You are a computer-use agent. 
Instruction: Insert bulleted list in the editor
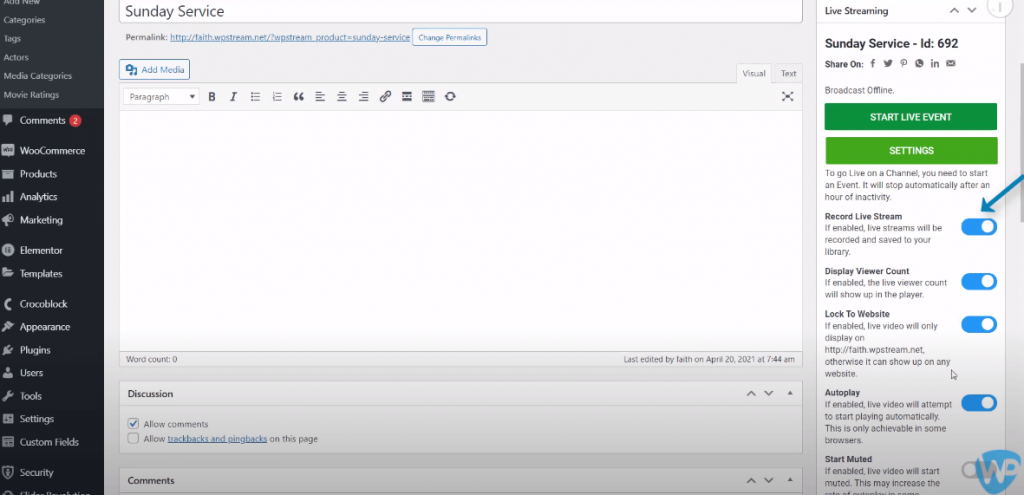pyautogui.click(x=255, y=97)
